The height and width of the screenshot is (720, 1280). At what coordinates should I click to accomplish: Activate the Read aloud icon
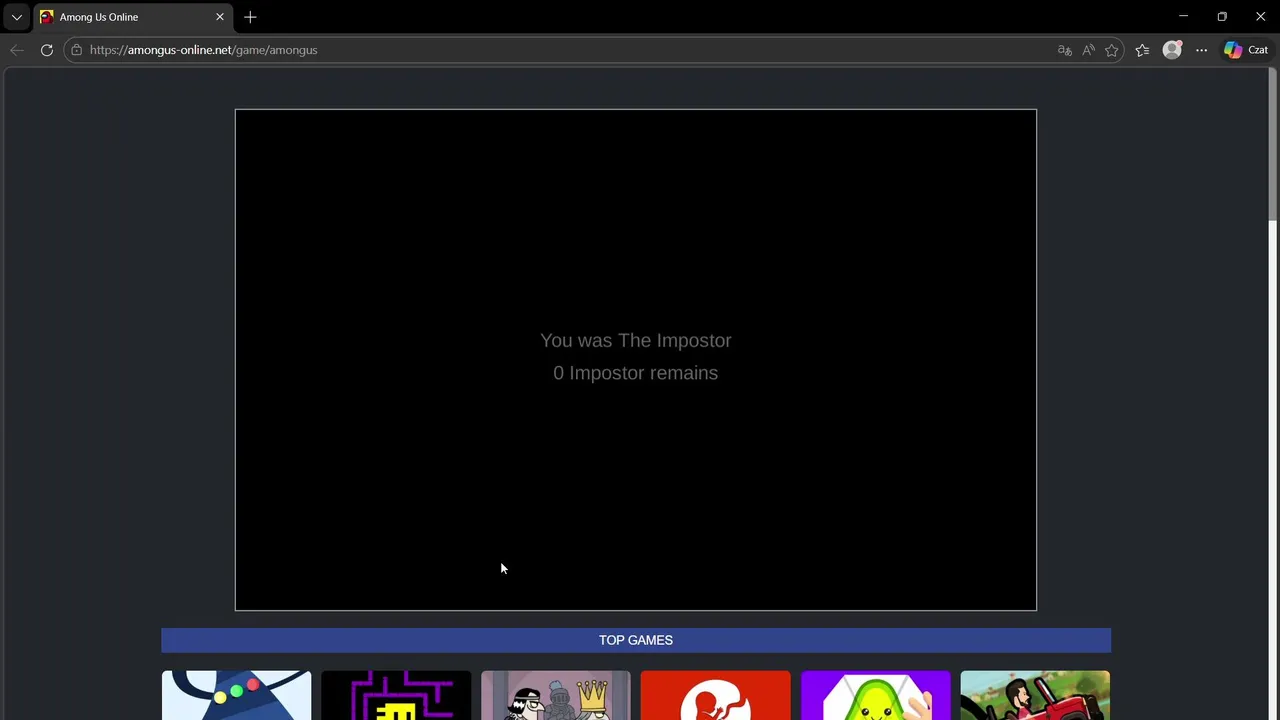coord(1088,50)
